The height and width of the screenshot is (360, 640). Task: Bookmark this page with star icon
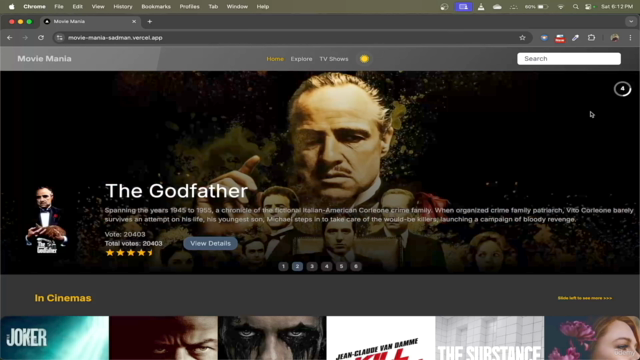click(522, 38)
